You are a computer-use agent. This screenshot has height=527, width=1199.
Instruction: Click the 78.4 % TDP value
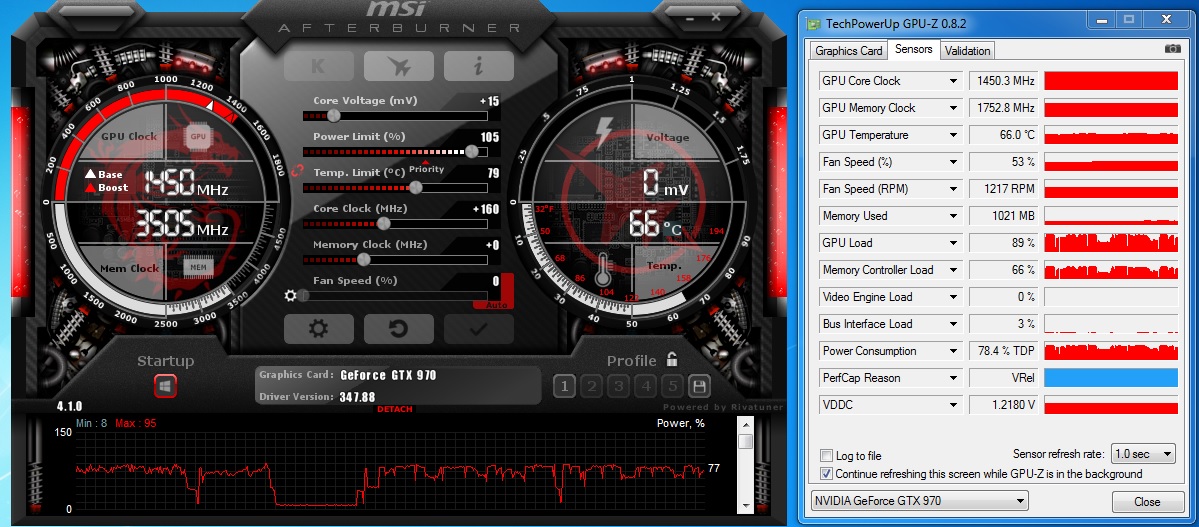(1003, 351)
